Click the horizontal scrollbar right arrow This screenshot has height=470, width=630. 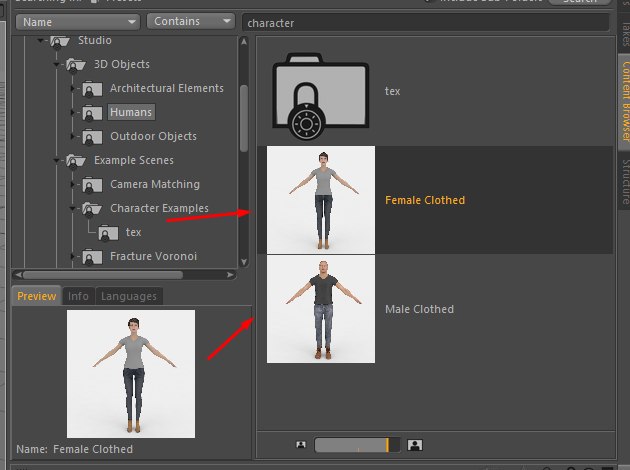pyautogui.click(x=230, y=275)
